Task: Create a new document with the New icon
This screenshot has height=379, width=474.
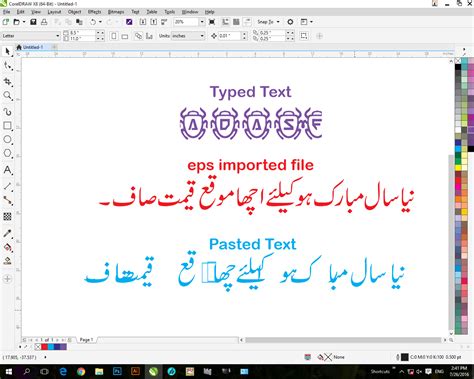Action: tap(6, 22)
